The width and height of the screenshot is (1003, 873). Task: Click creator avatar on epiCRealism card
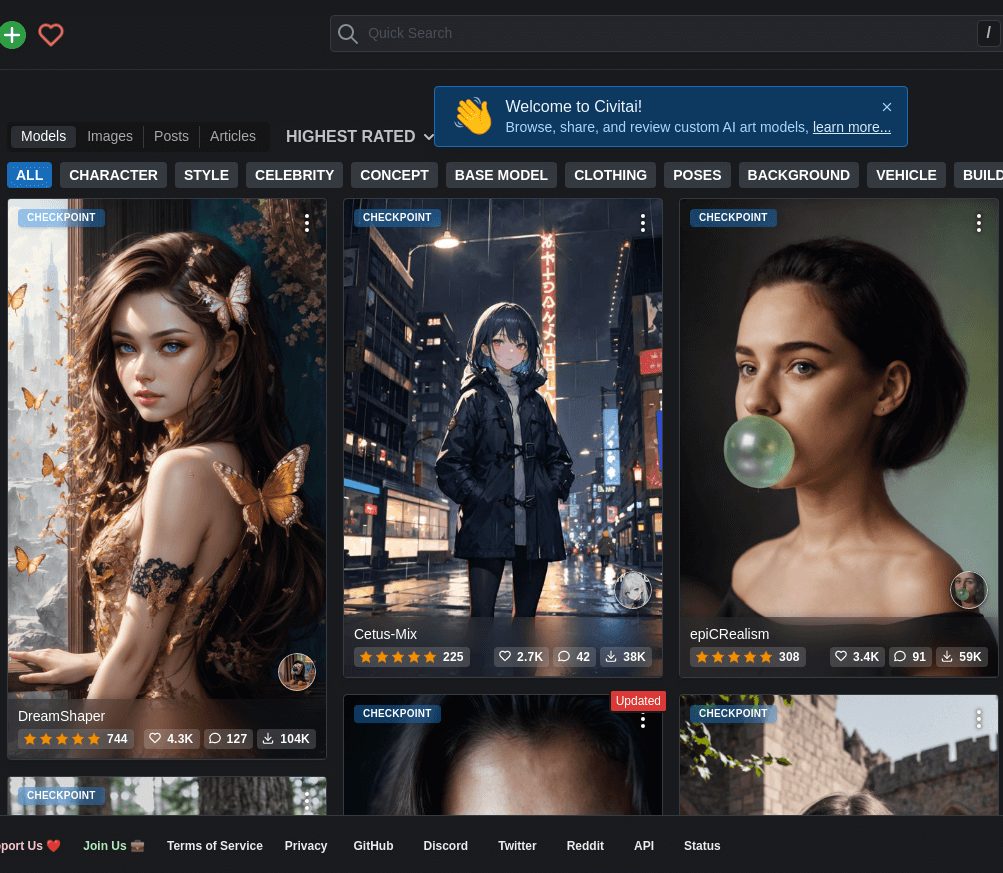[968, 590]
